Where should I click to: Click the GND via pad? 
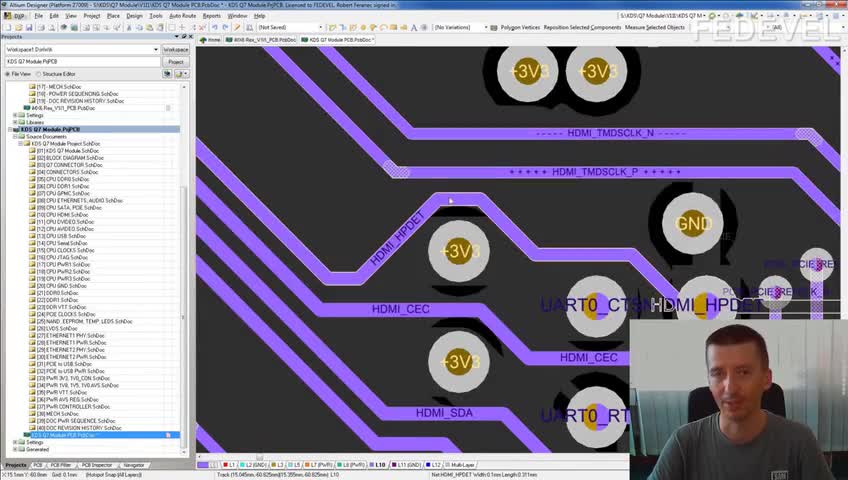click(x=692, y=223)
